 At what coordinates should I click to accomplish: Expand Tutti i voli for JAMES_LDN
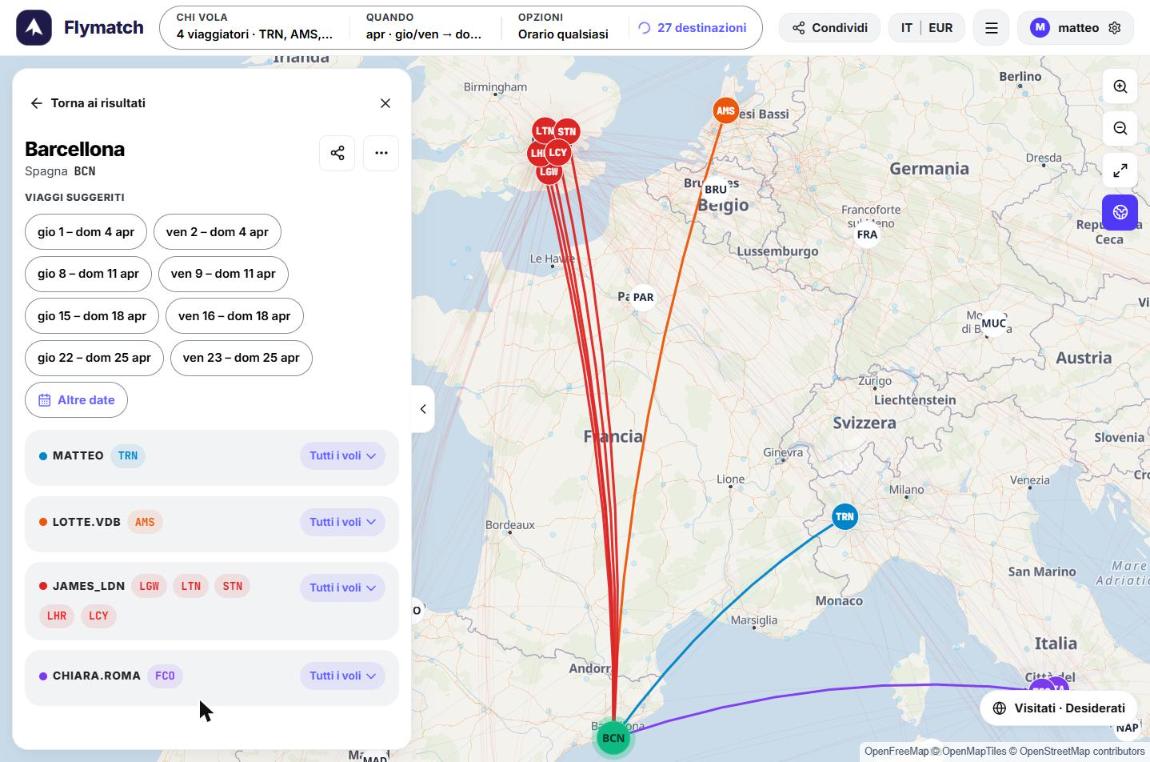coord(343,587)
